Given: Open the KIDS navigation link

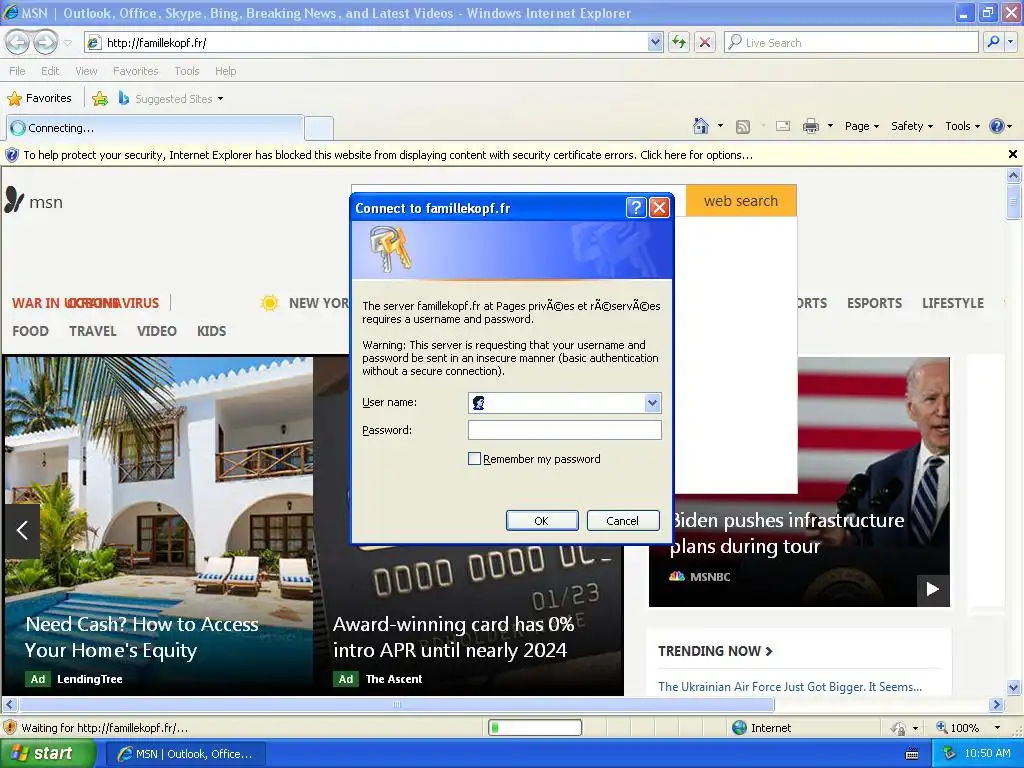Looking at the screenshot, I should click(x=212, y=331).
